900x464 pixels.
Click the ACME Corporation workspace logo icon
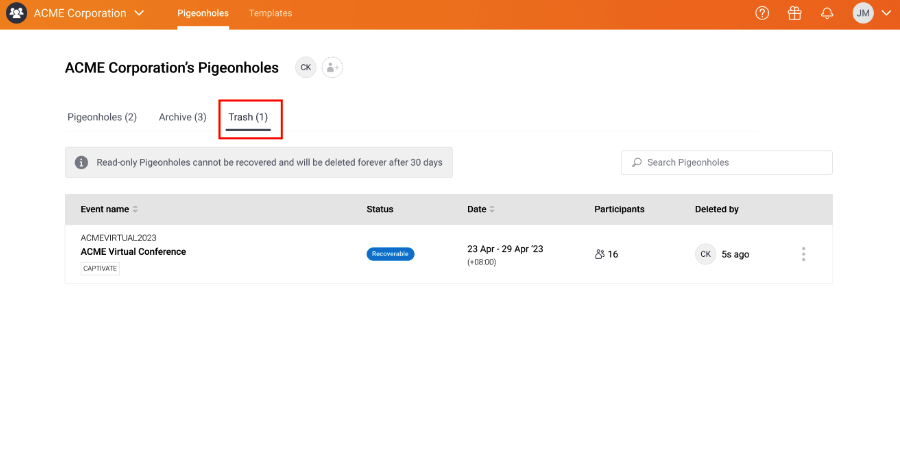pyautogui.click(x=16, y=13)
